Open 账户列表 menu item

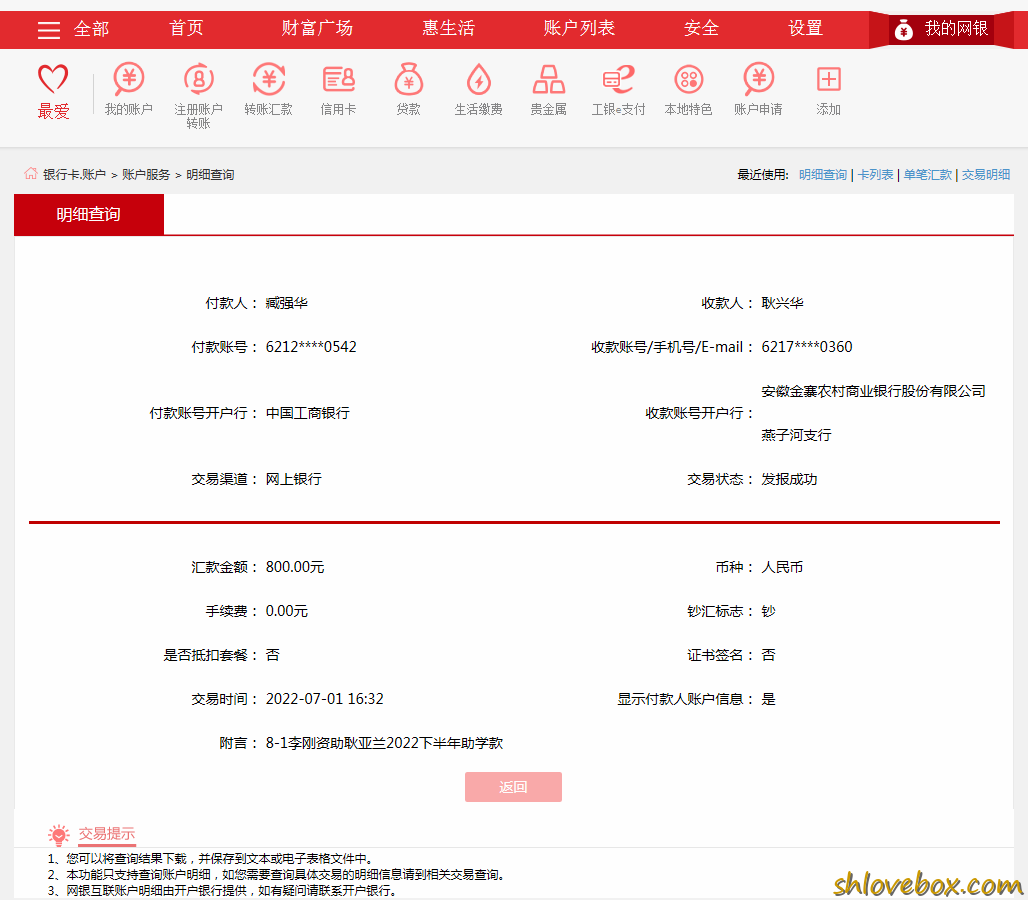580,28
